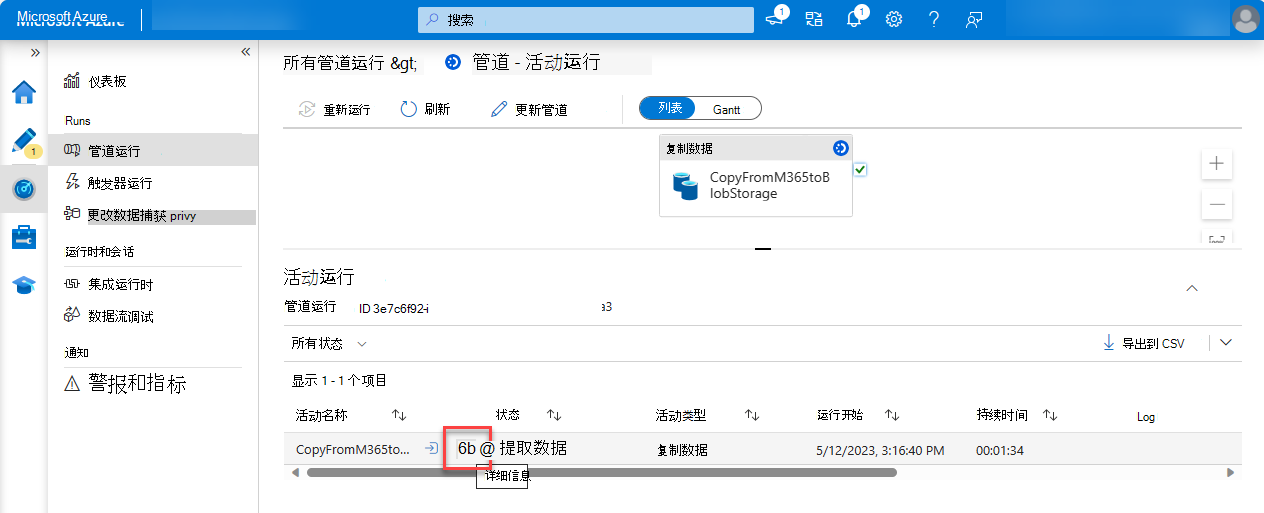
Task: Open the user account avatar
Action: tap(1246, 19)
